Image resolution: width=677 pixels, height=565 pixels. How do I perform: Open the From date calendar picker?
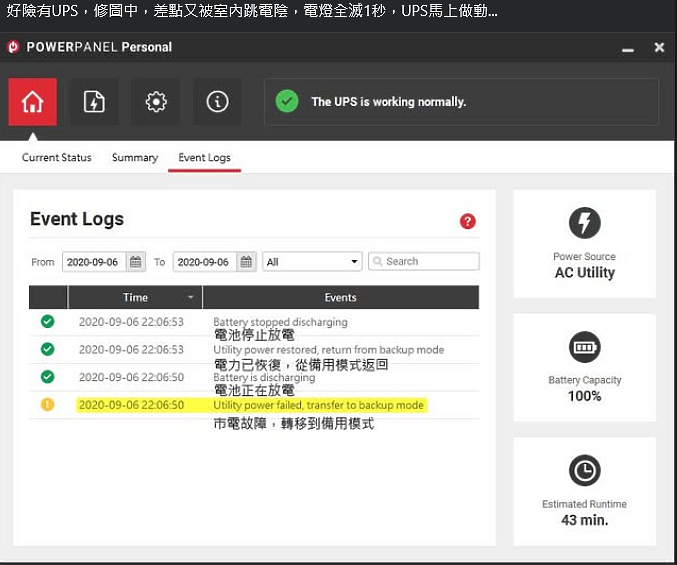tap(136, 262)
